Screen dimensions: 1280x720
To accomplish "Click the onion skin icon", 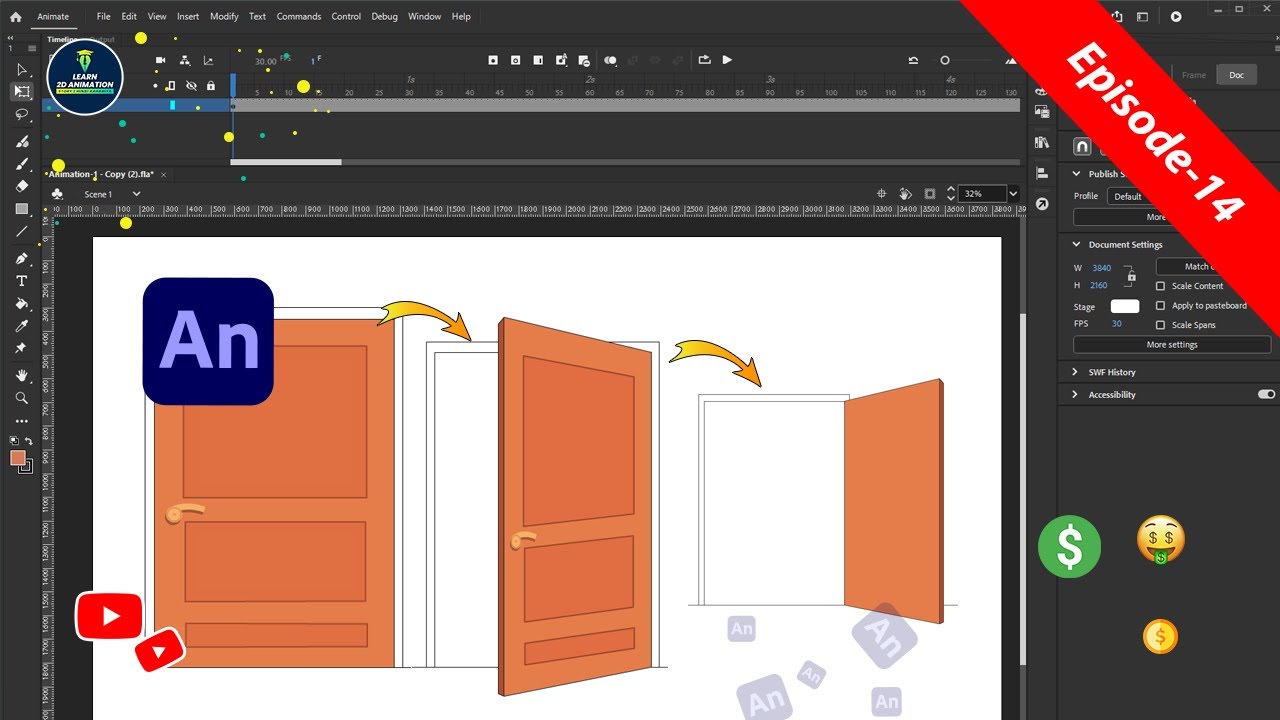I will coord(610,60).
